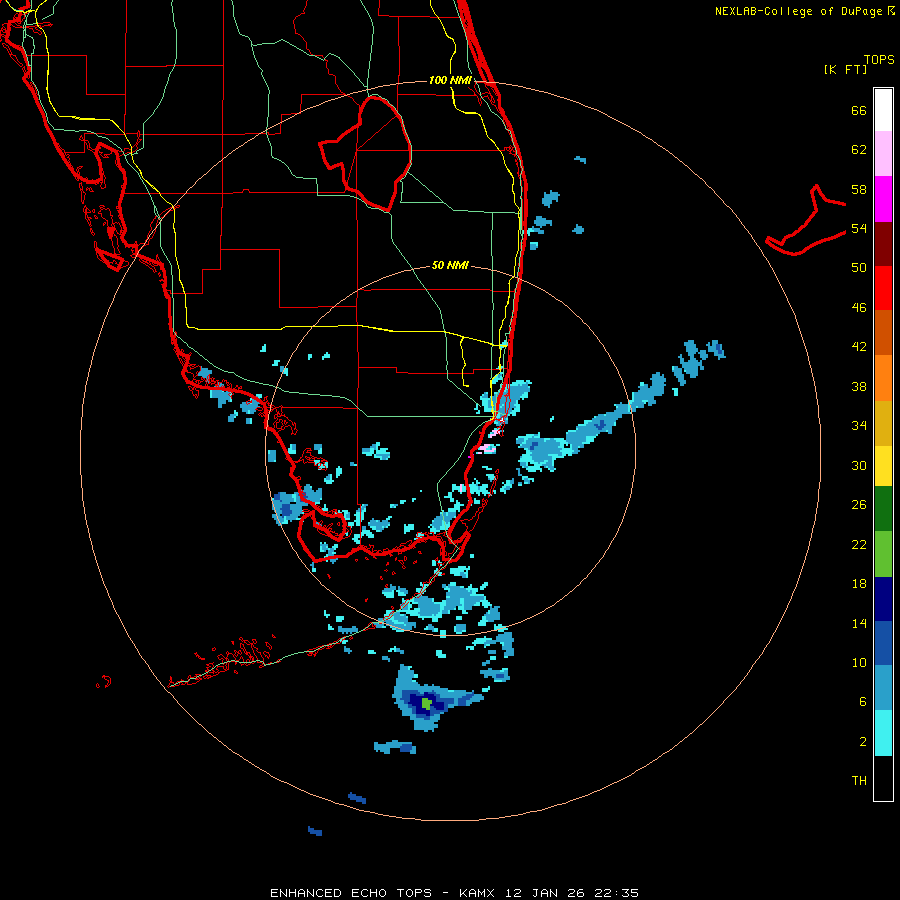
Task: Click the TOPS legend title
Action: [879, 60]
